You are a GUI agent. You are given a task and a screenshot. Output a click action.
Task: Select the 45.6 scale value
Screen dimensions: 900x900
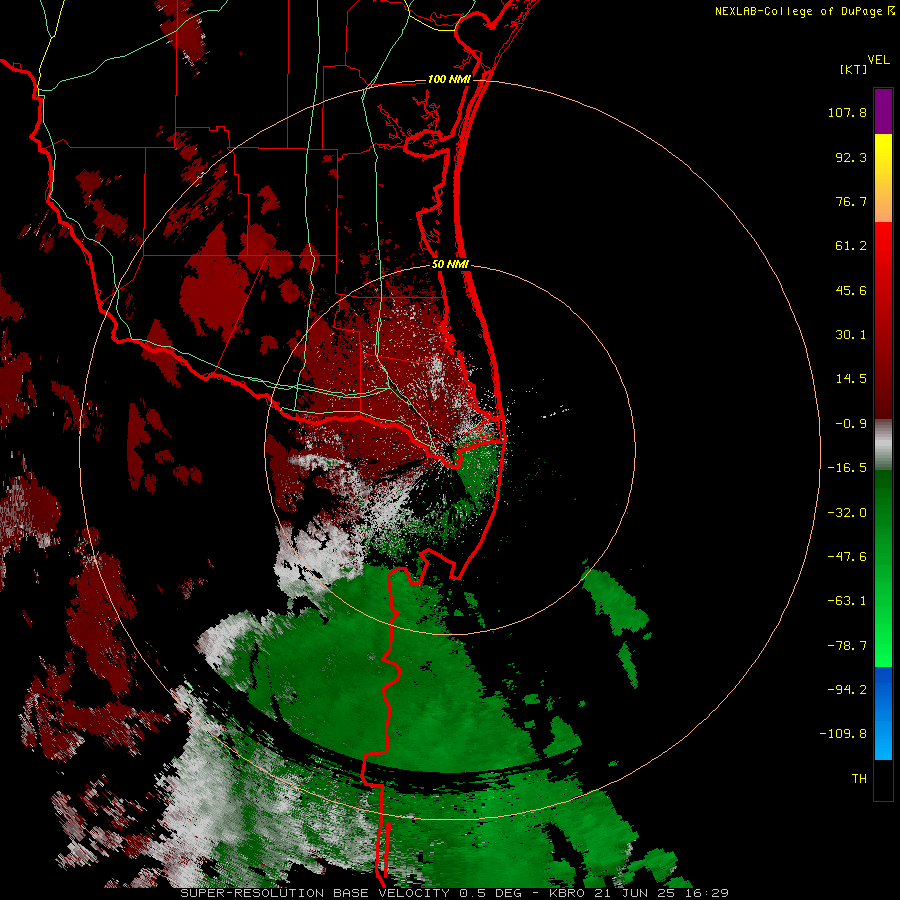851,290
